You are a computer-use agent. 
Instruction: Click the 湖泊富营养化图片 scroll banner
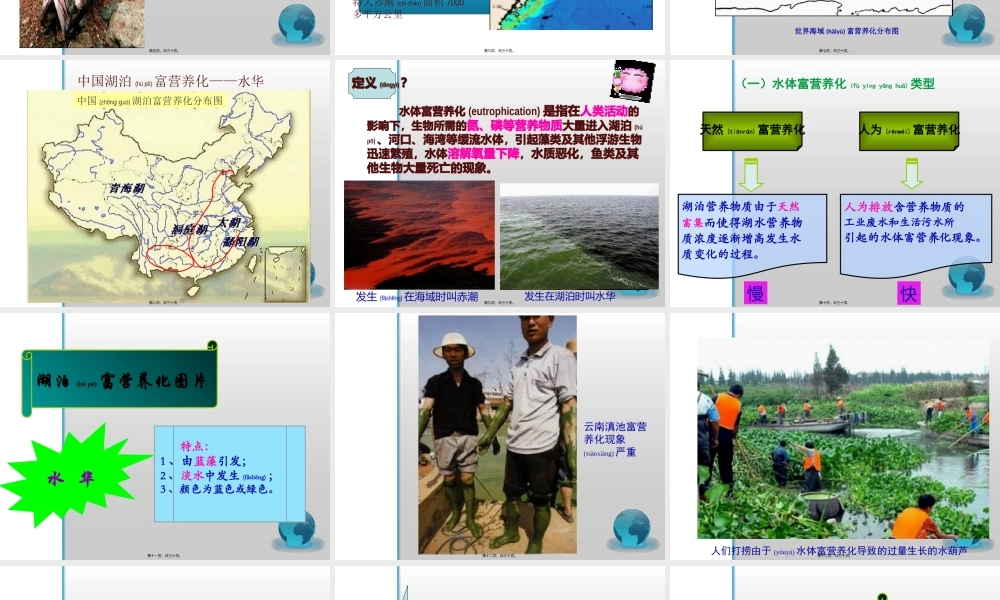point(122,379)
